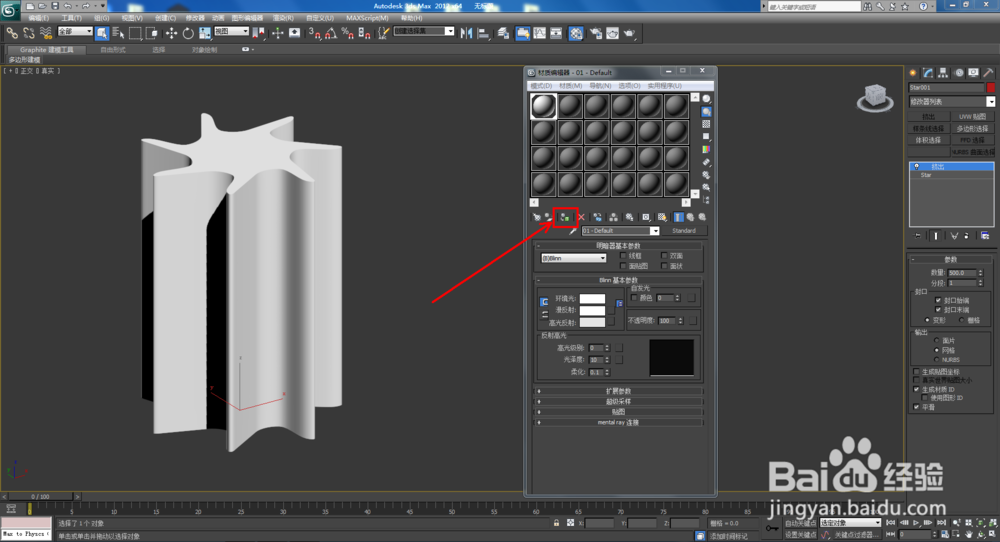This screenshot has width=1000, height=542.
Task: Click Sample Type sphere icon
Action: click(x=707, y=99)
